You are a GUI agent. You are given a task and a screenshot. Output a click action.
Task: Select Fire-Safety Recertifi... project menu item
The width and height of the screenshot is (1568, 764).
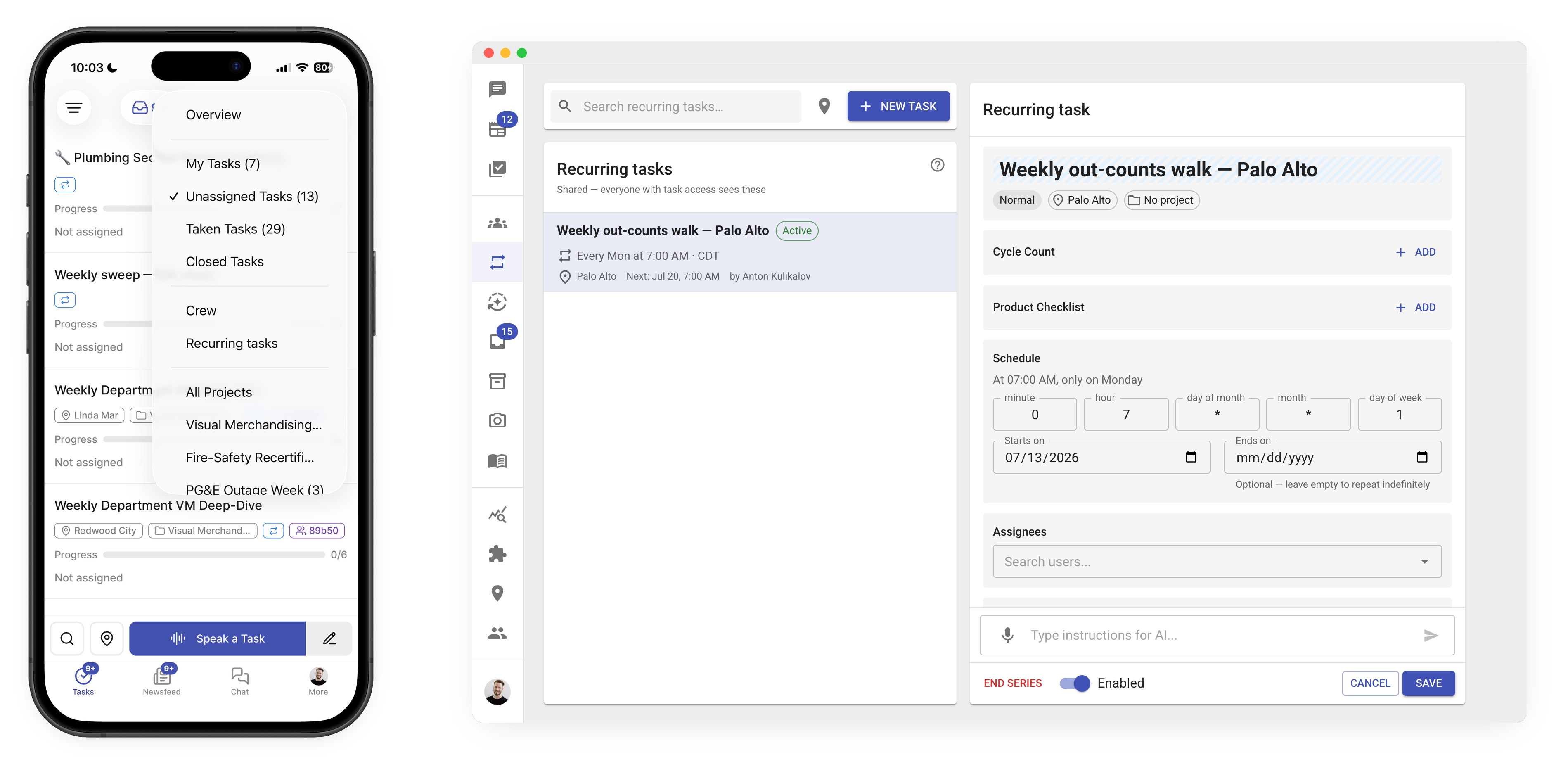250,457
